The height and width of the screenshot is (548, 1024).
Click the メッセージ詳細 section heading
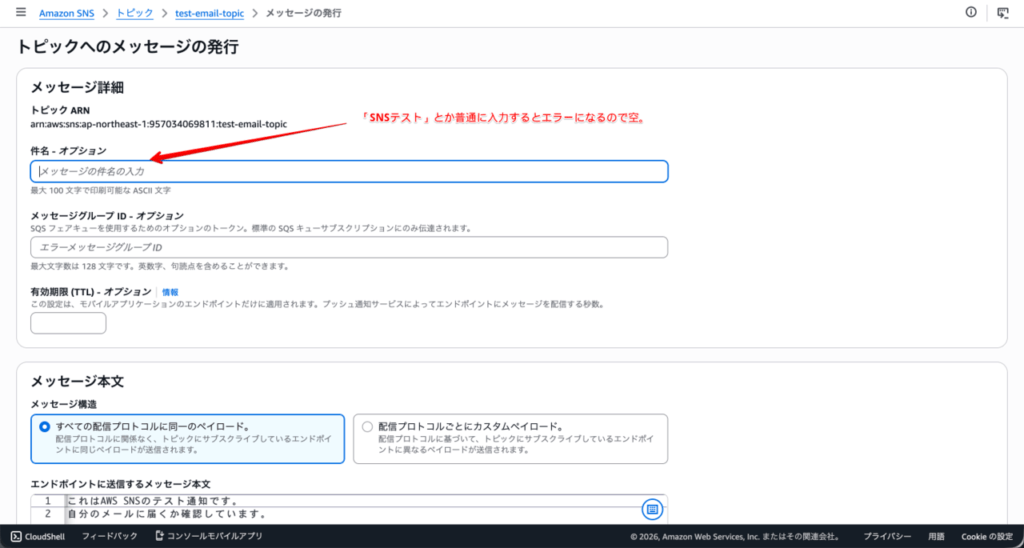pyautogui.click(x=78, y=87)
